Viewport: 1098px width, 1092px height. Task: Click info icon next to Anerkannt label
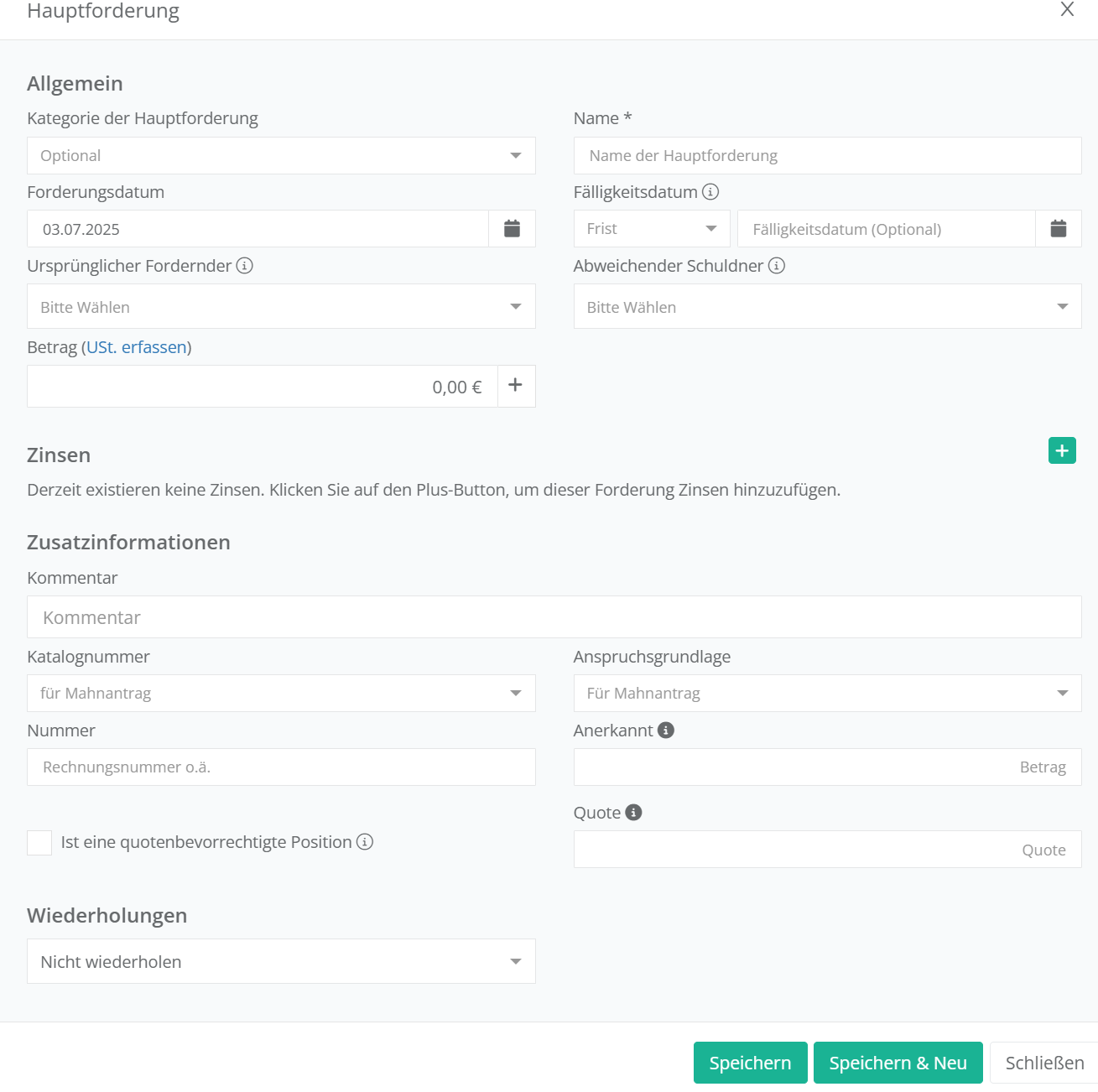pyautogui.click(x=666, y=731)
